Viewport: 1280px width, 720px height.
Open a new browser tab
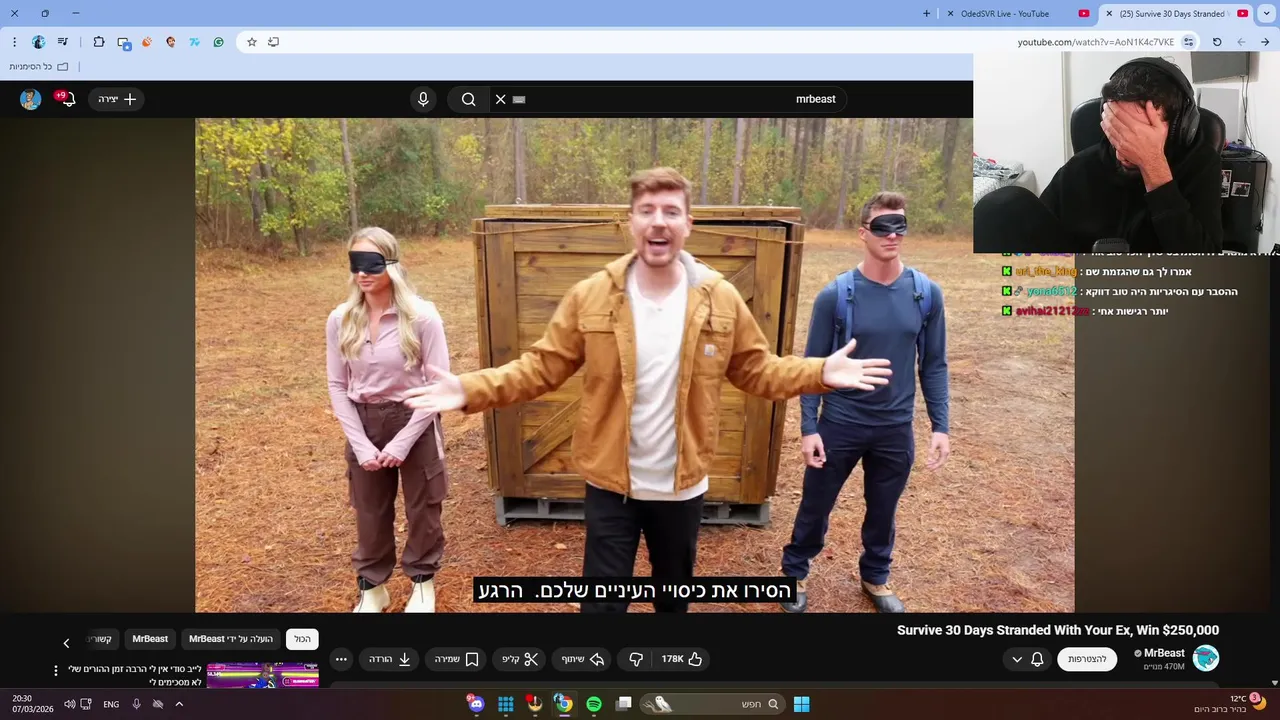(x=926, y=13)
